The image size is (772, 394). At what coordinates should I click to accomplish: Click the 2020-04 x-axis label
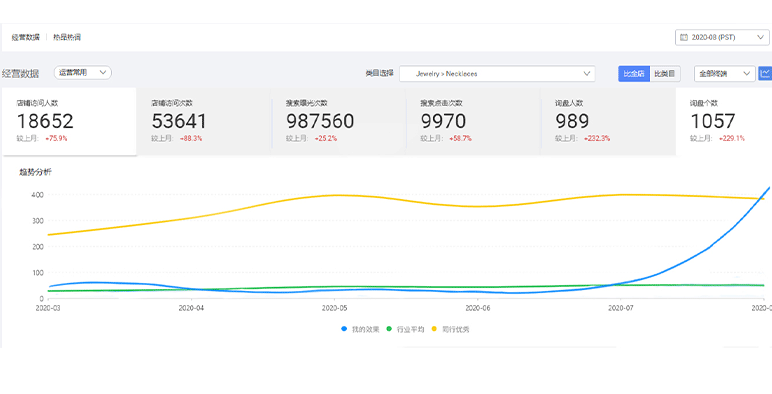pyautogui.click(x=192, y=308)
